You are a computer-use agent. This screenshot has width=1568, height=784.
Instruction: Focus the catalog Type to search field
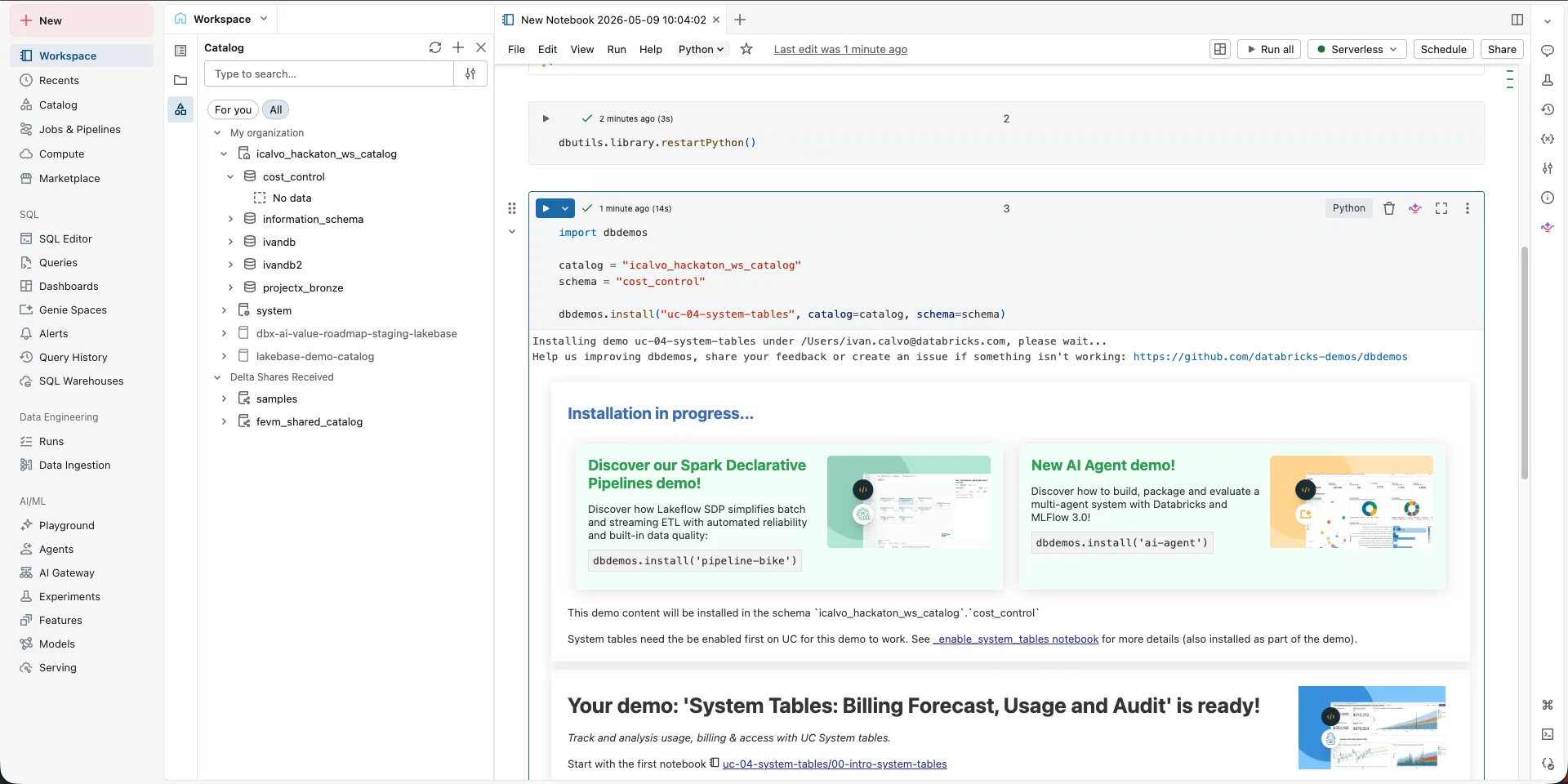pyautogui.click(x=330, y=73)
